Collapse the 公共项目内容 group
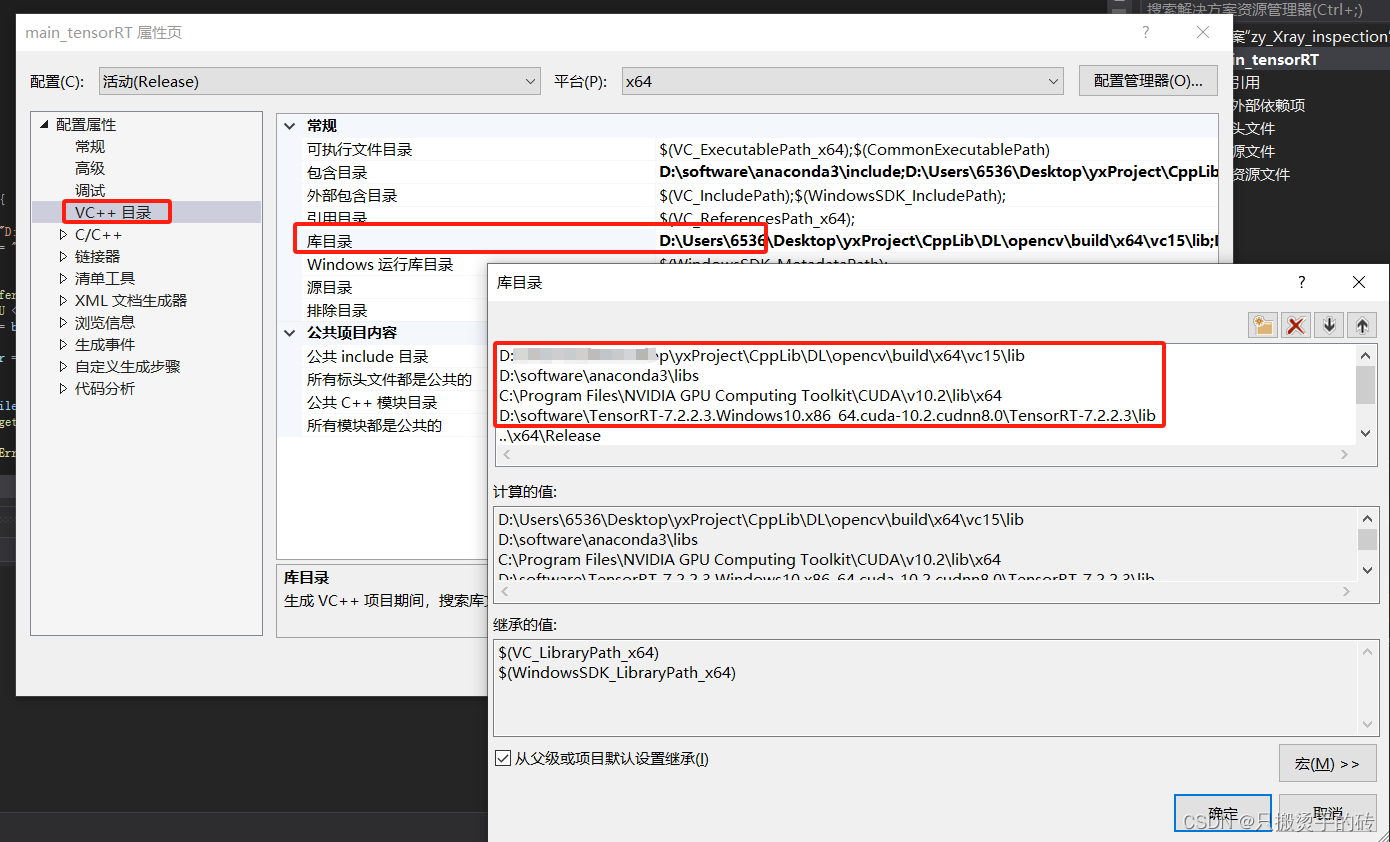 (290, 333)
